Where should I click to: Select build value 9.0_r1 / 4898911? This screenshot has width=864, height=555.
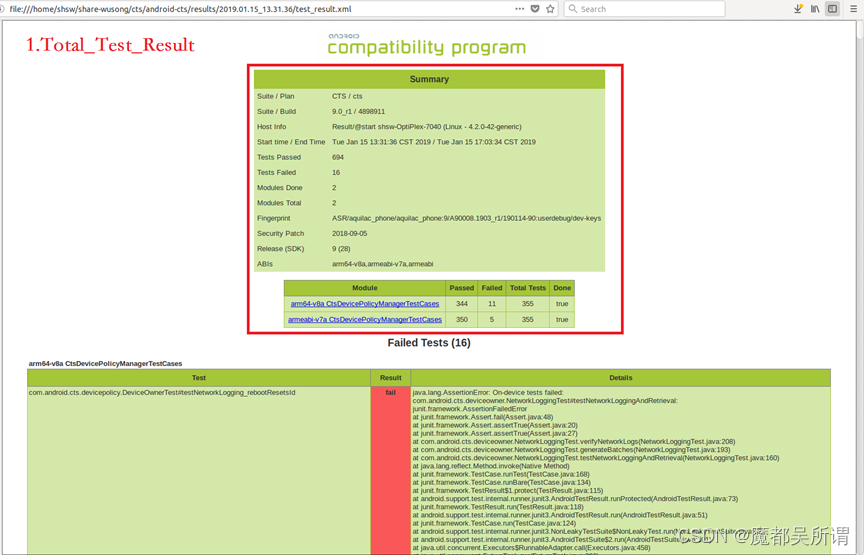point(358,111)
